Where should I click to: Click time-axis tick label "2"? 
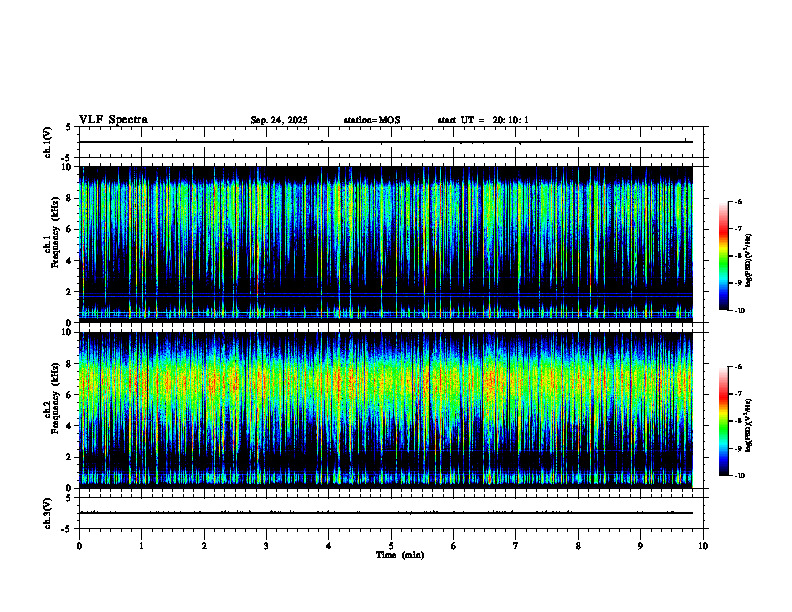pyautogui.click(x=204, y=546)
